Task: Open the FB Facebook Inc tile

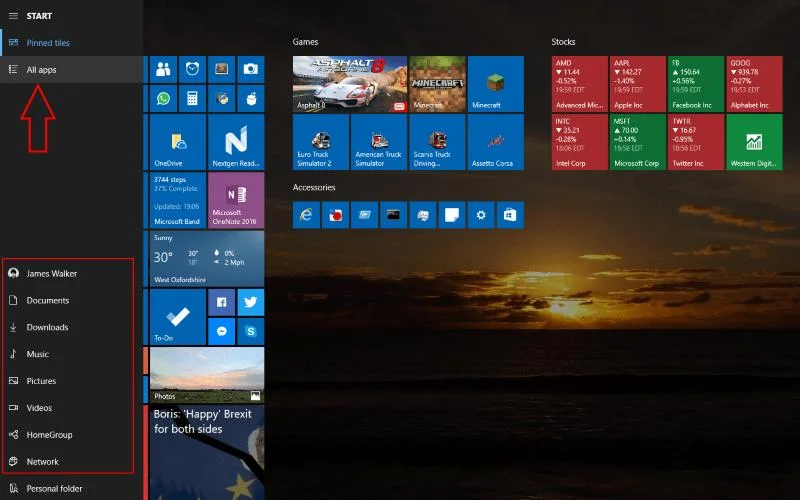Action: [696, 84]
